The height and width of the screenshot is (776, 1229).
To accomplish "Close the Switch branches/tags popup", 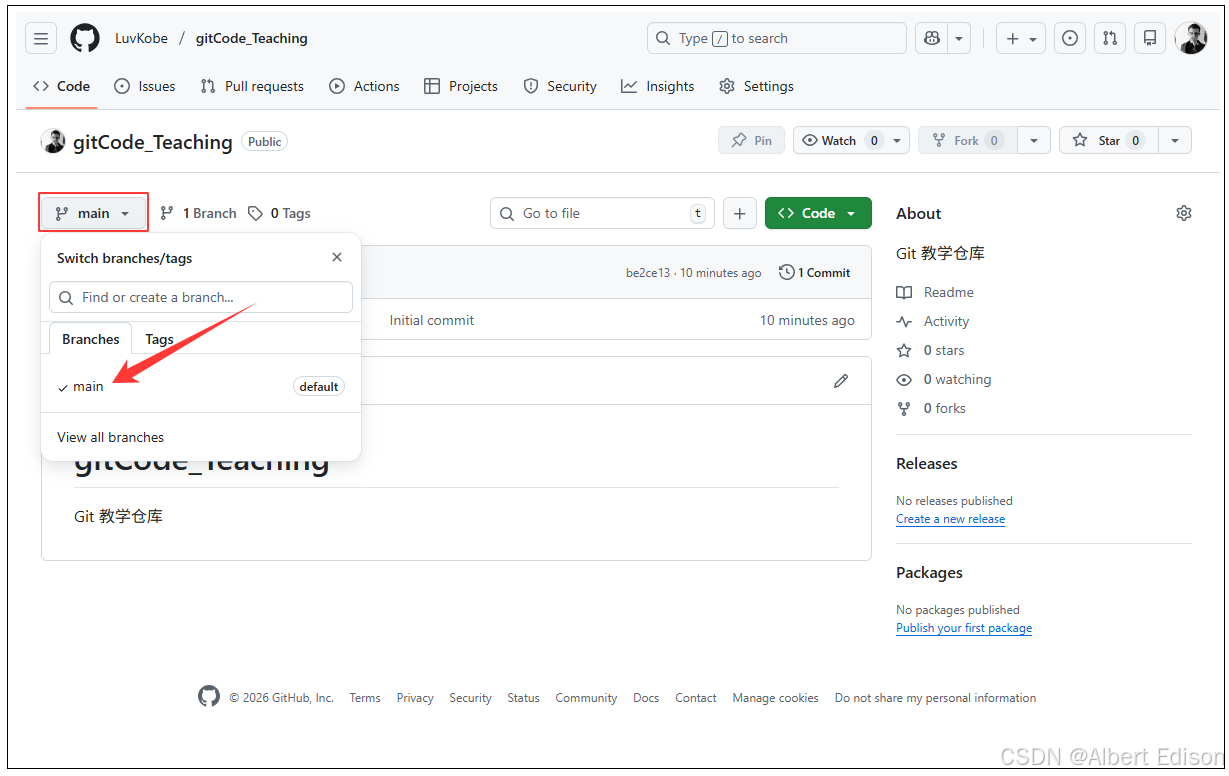I will point(337,258).
